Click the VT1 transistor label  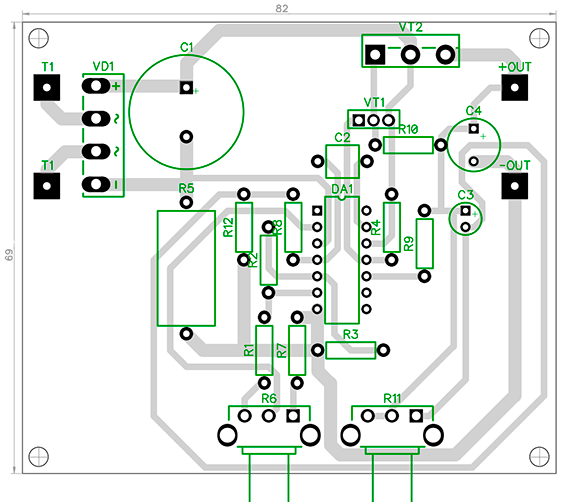[x=374, y=102]
